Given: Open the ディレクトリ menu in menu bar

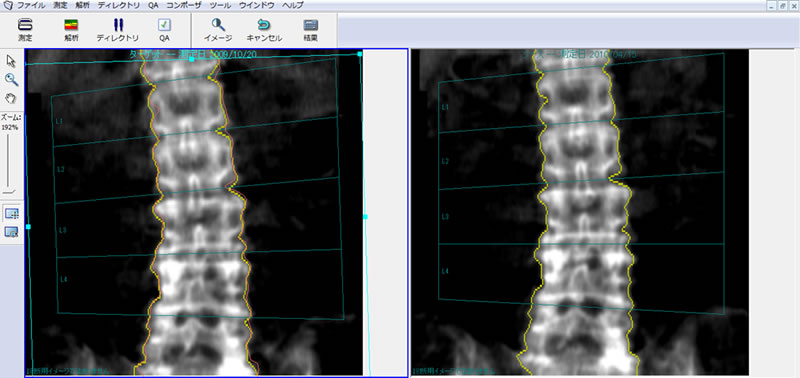Looking at the screenshot, I should [x=119, y=6].
